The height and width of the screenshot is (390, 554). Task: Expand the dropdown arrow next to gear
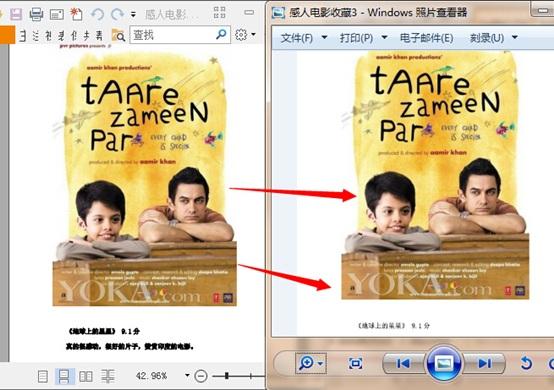253,35
